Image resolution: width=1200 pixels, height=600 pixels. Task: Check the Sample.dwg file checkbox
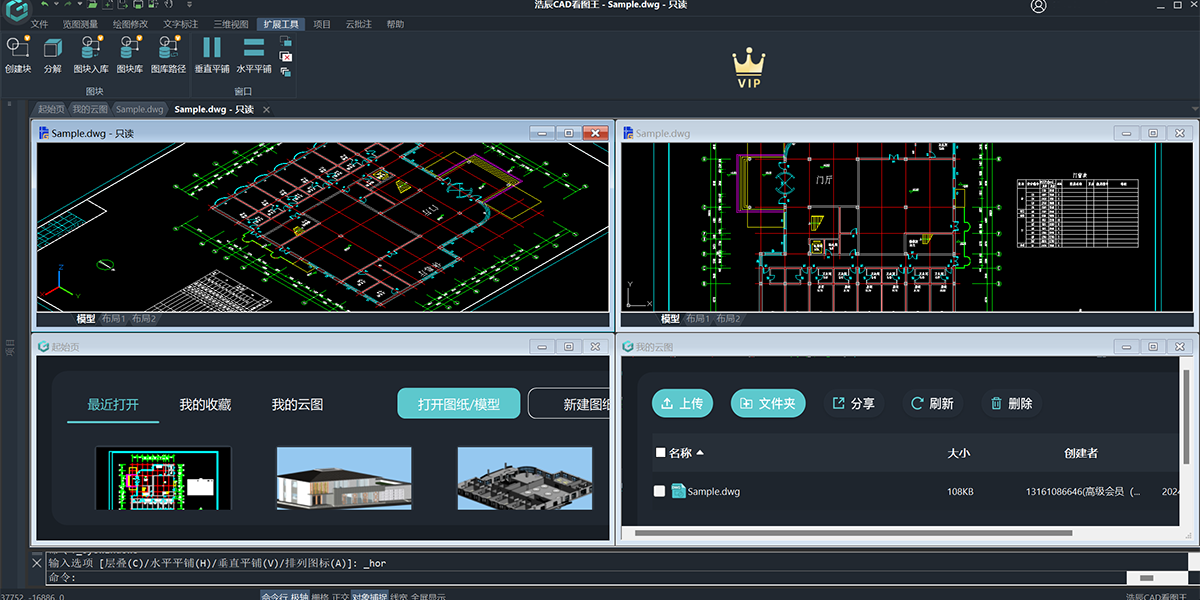coord(659,491)
